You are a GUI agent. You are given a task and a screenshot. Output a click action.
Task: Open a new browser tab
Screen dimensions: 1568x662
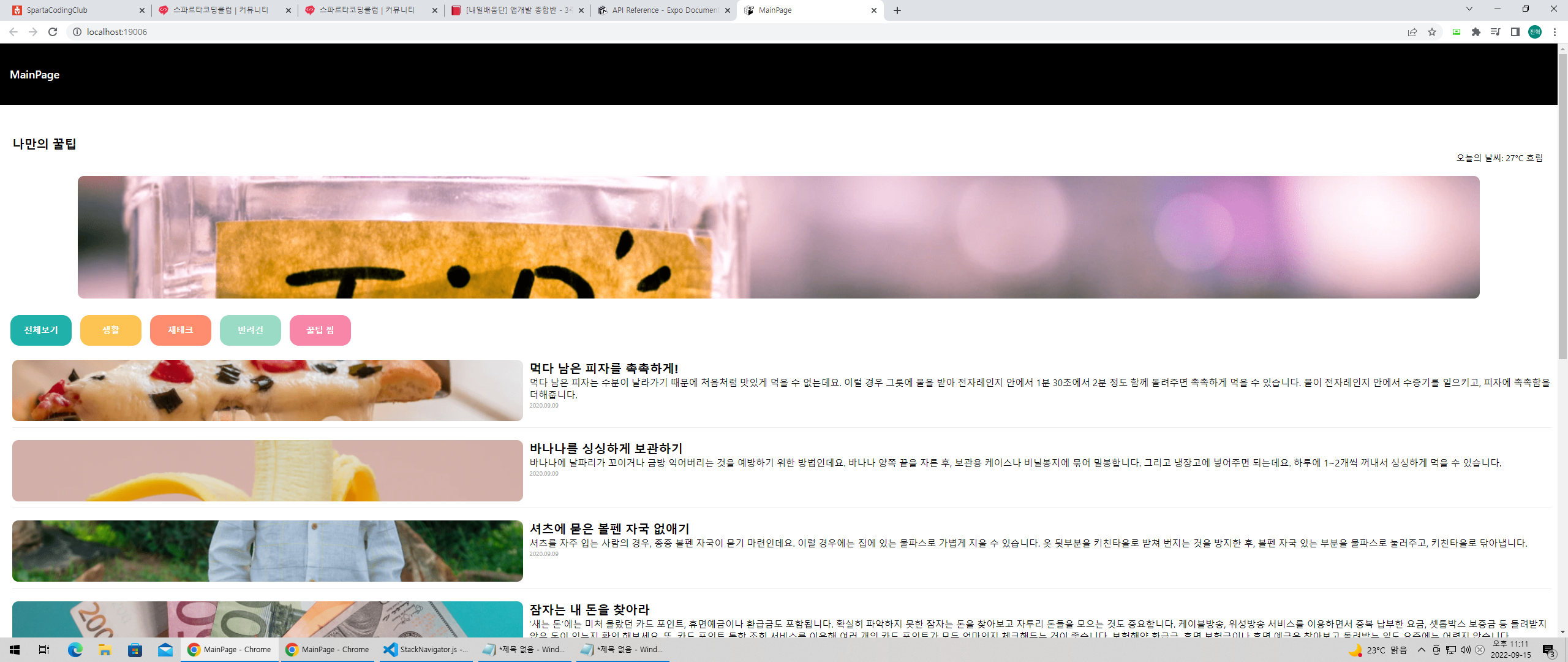click(897, 10)
